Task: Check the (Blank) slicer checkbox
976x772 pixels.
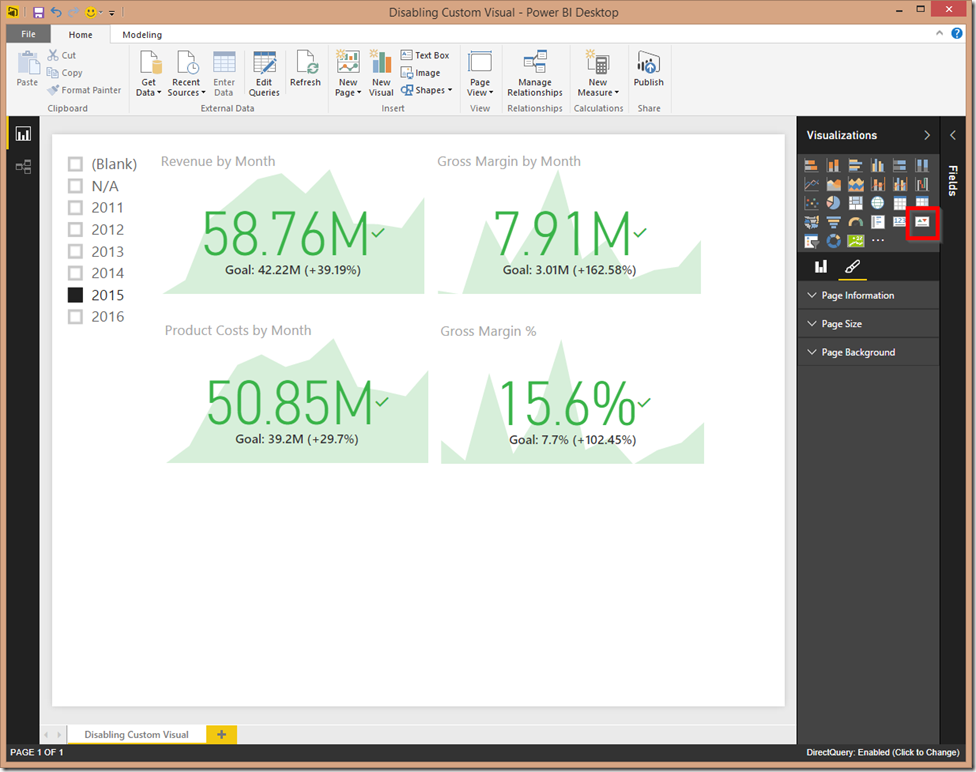Action: pos(75,164)
